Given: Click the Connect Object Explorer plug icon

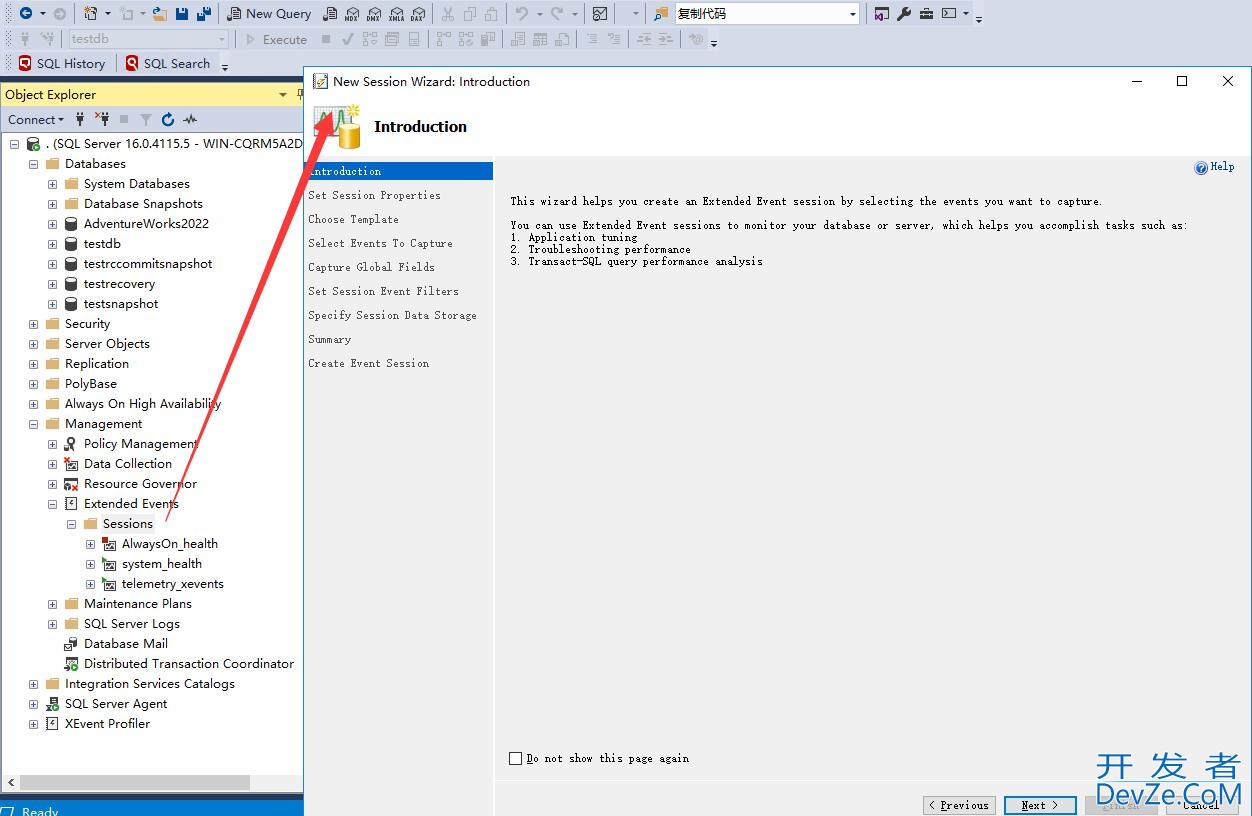Looking at the screenshot, I should pos(80,119).
